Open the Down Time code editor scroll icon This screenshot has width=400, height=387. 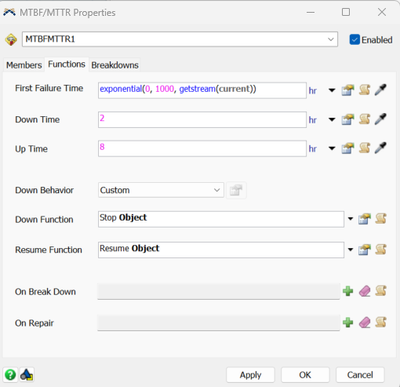point(364,119)
